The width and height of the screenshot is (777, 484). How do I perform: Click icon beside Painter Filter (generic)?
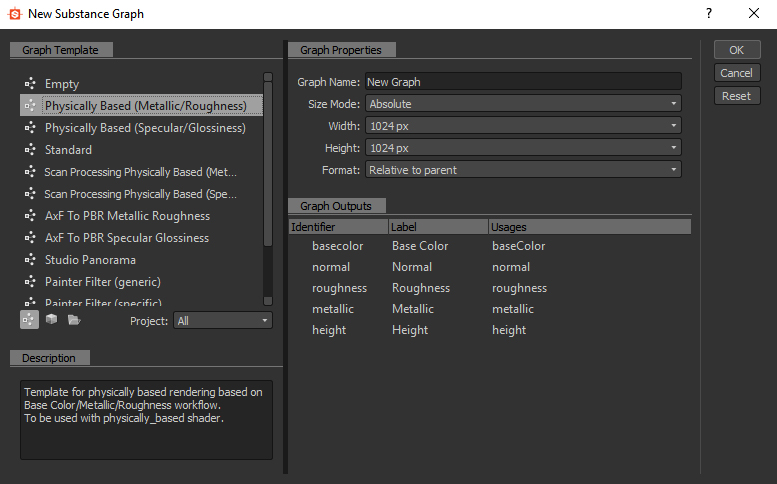[x=30, y=282]
